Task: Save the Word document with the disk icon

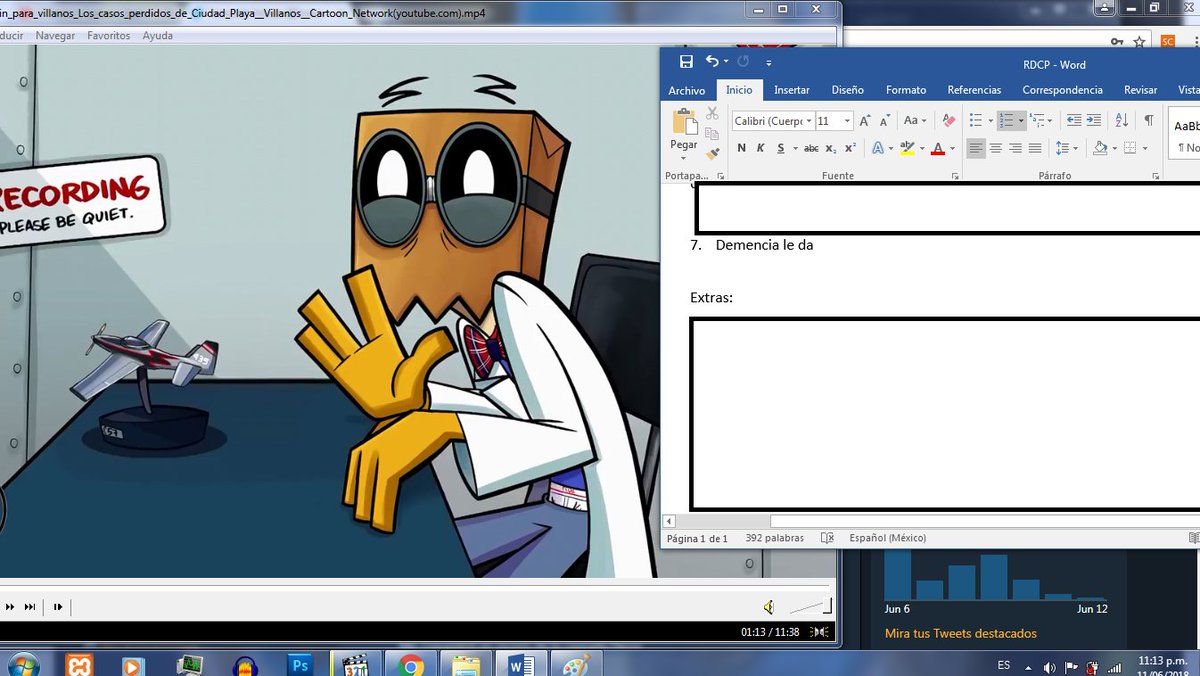Action: coord(686,62)
